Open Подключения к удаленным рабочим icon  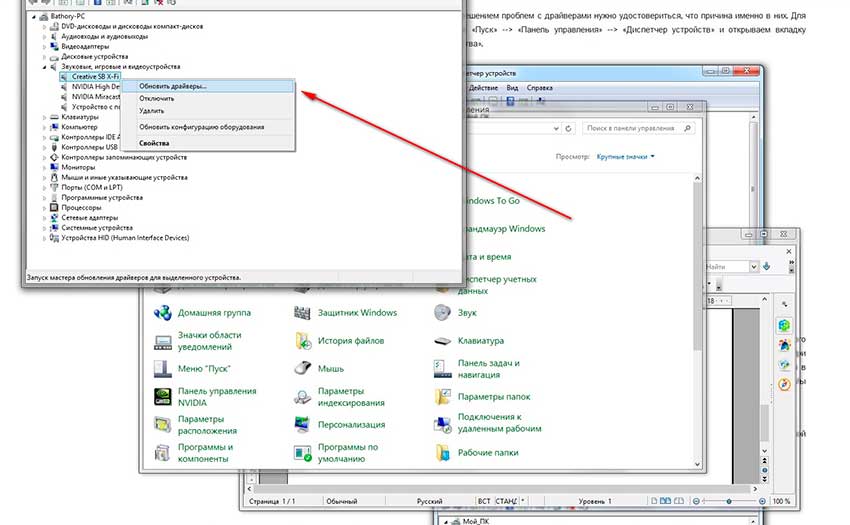pos(442,425)
